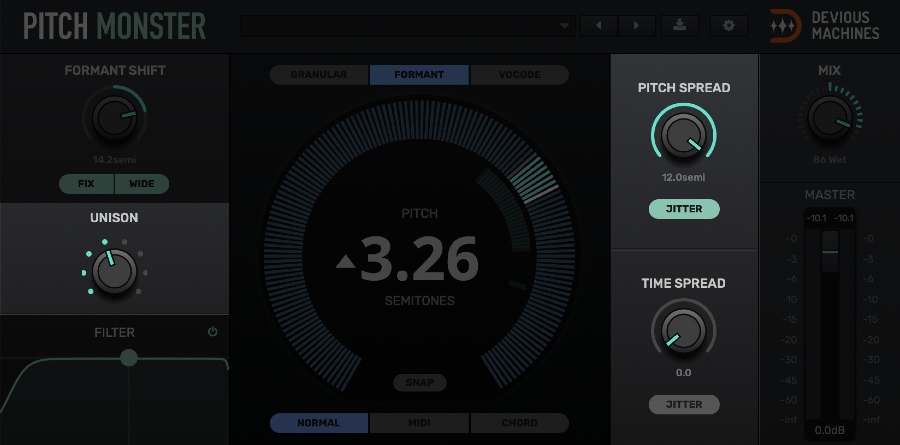Select the Vocode mode tab
The width and height of the screenshot is (900, 445).
pos(518,75)
